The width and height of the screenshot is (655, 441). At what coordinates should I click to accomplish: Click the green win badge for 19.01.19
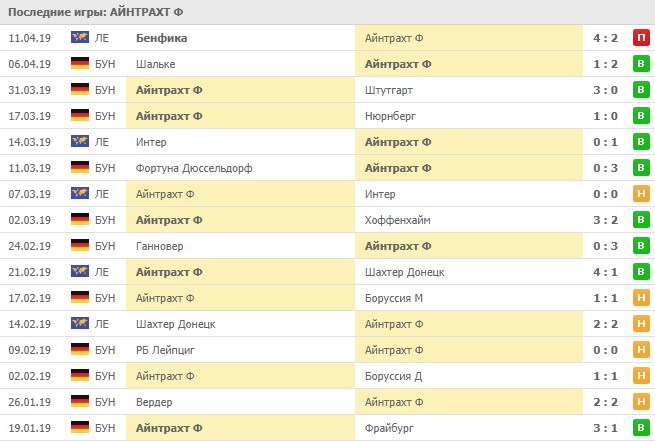click(x=639, y=428)
